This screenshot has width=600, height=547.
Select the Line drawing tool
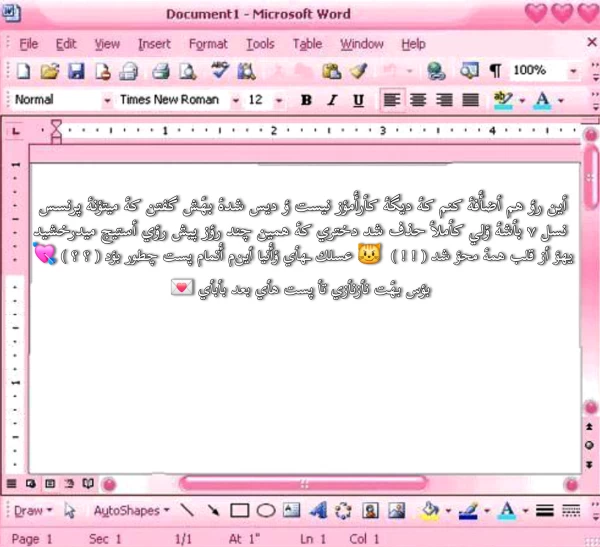(187, 510)
